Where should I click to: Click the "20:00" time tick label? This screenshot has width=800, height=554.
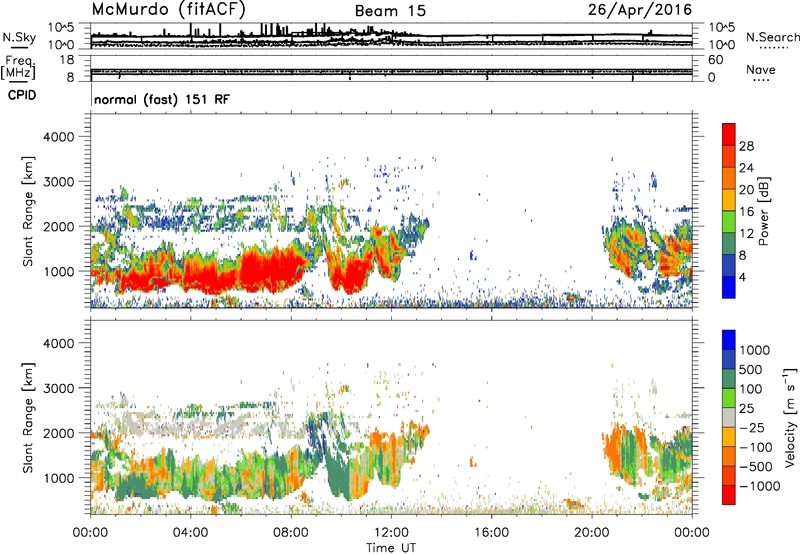pos(592,533)
